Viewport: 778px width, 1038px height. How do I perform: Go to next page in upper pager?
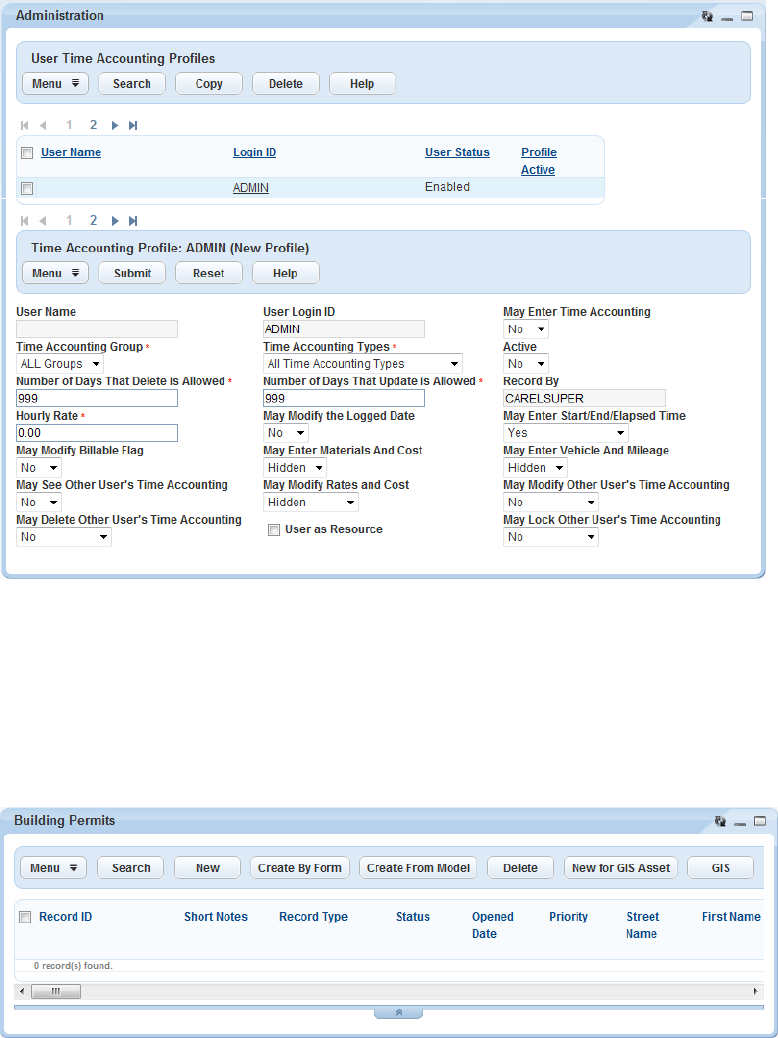(x=115, y=125)
